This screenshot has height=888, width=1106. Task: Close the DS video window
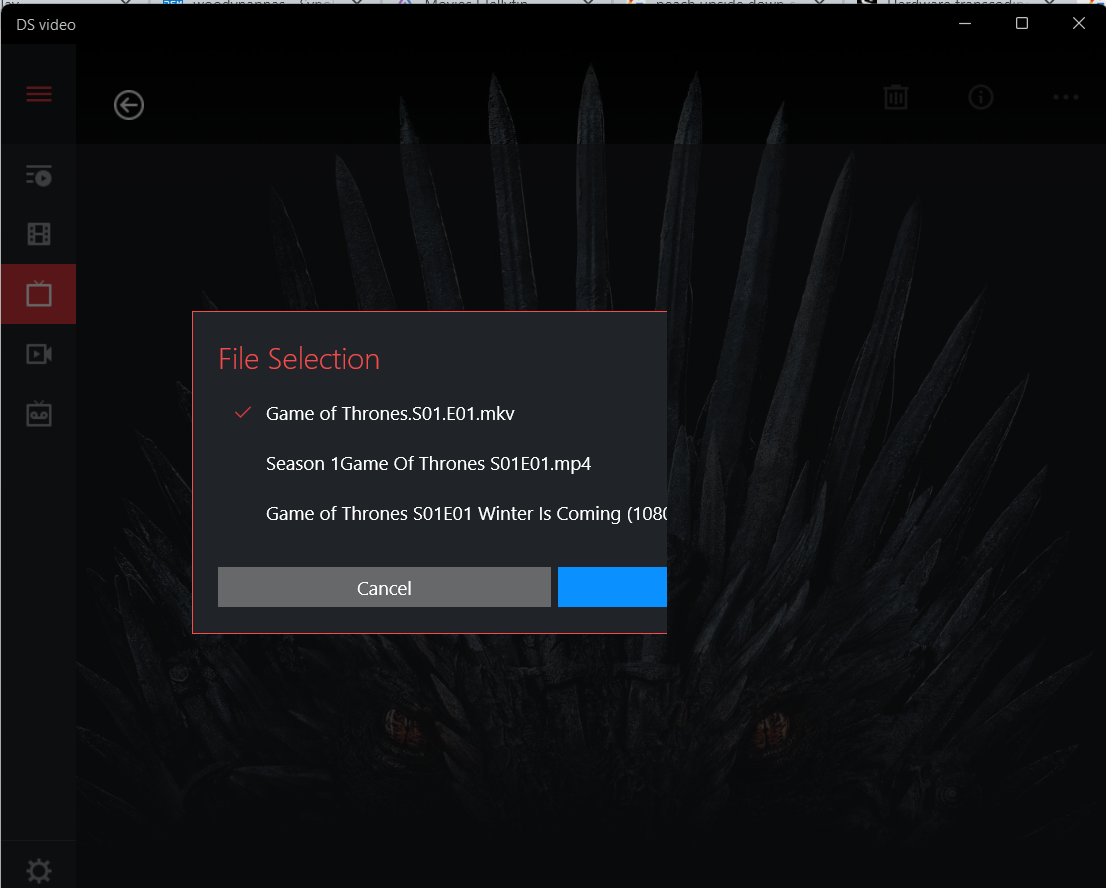(1078, 24)
